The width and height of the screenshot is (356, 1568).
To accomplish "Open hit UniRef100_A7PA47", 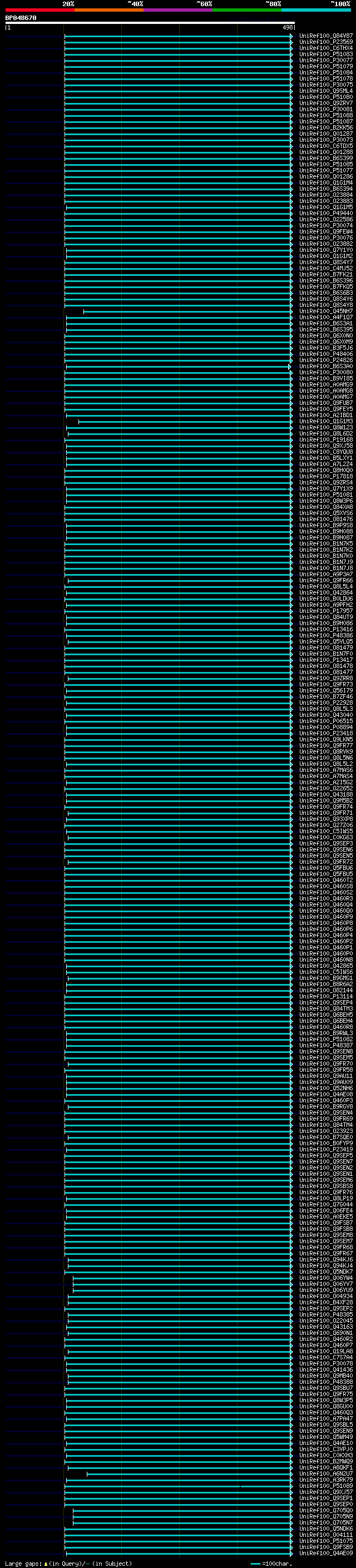I will click(x=326, y=1418).
